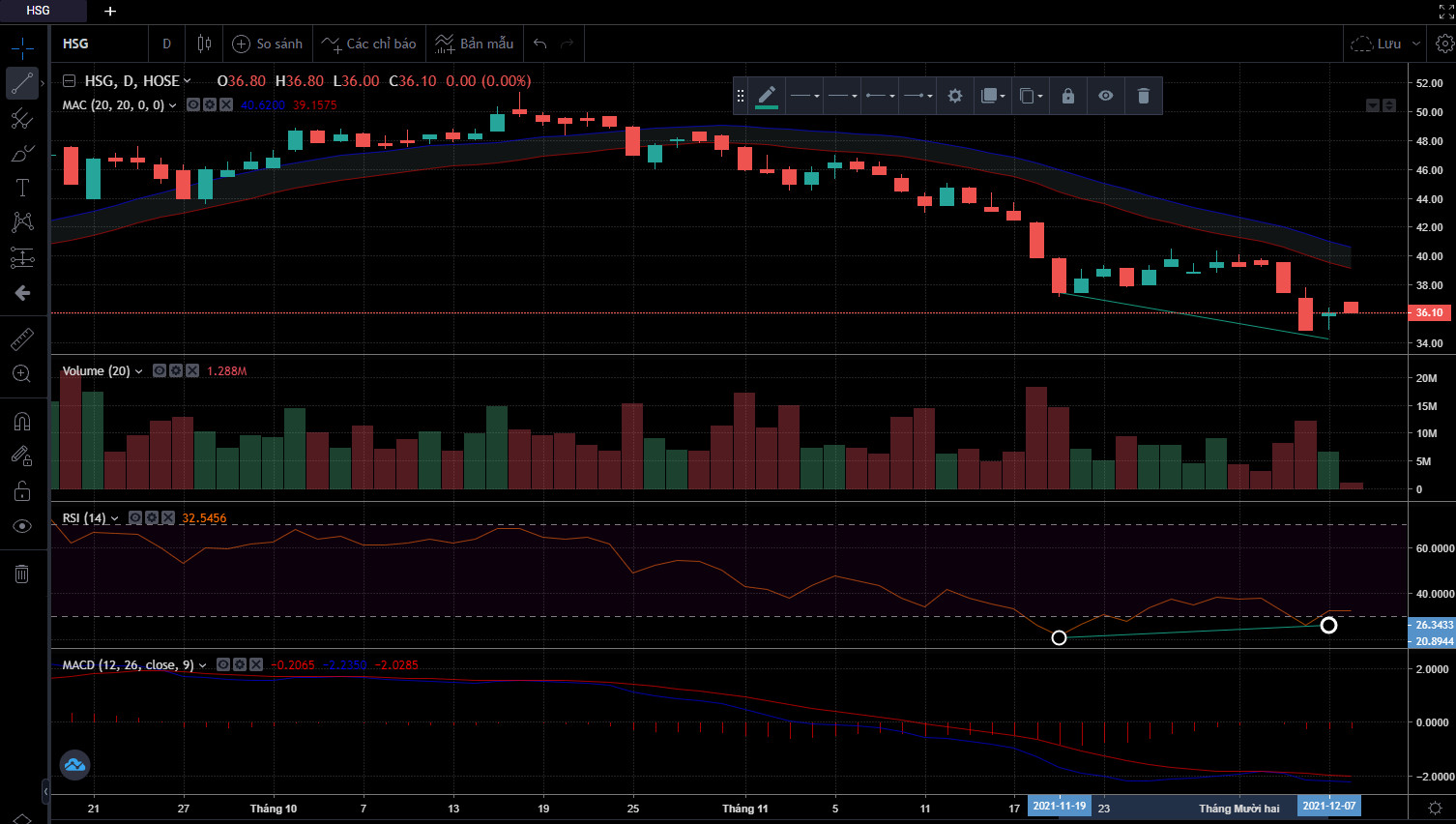Click the HSG symbol search field
This screenshot has width=1456, height=824.
[101, 44]
